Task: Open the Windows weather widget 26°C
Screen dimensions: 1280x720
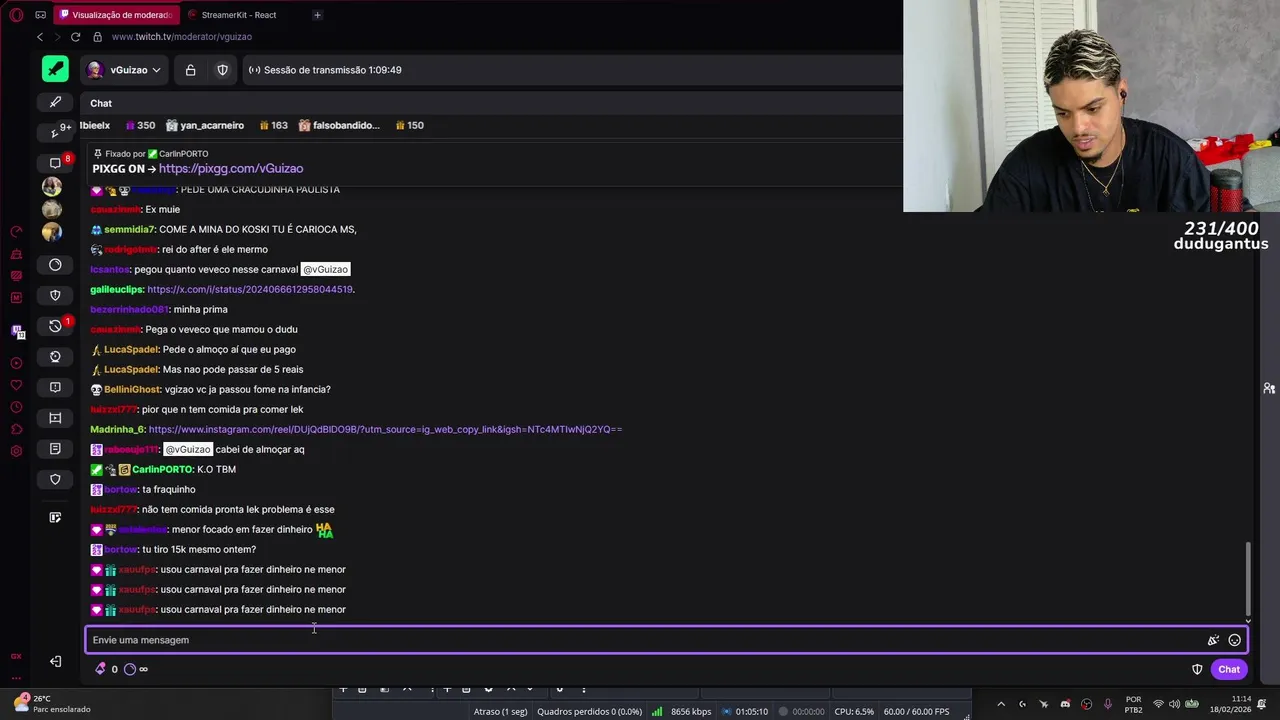Action: point(50,703)
